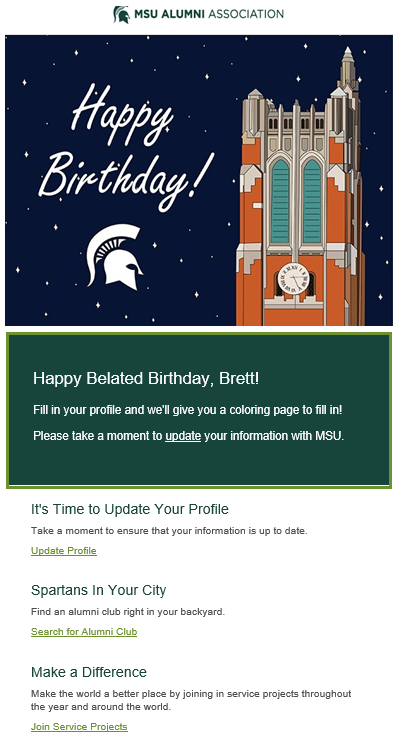Viewport: 398px width, 756px height.
Task: Click the ensure your information is up to date text
Action: (x=169, y=531)
